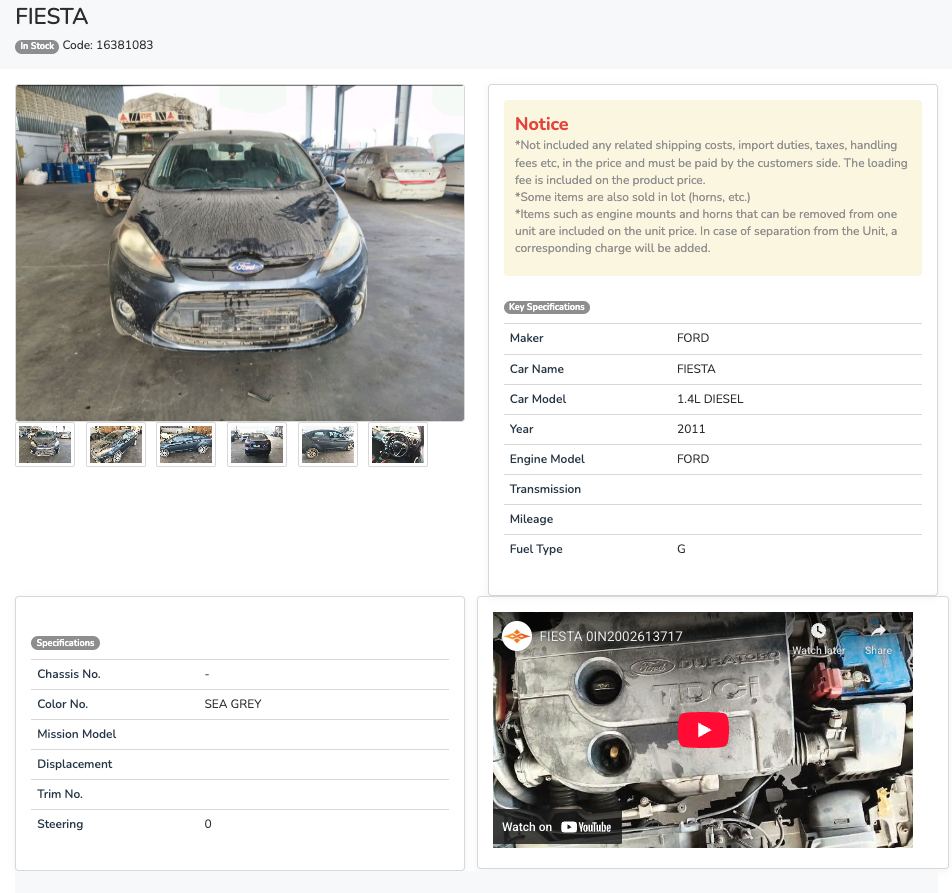Viewport: 952px width, 893px height.
Task: Select the rear view thumbnail
Action: 257,444
